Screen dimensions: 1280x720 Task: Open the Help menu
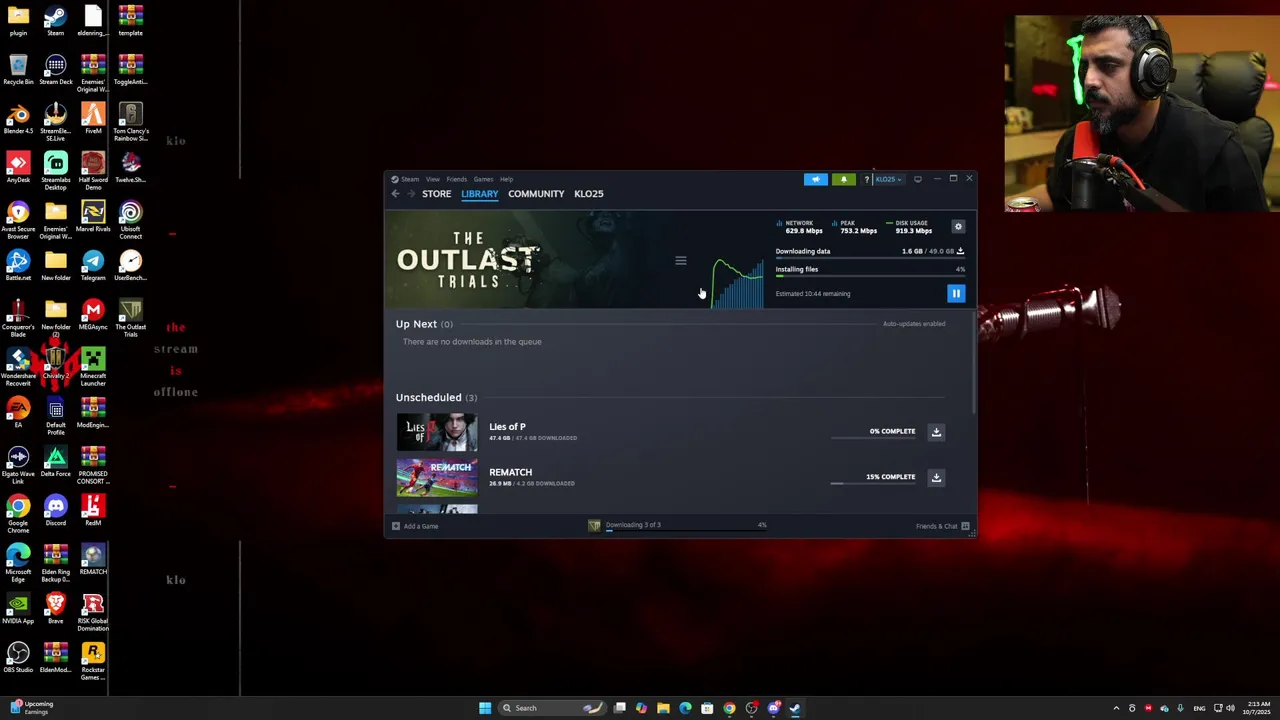point(507,179)
